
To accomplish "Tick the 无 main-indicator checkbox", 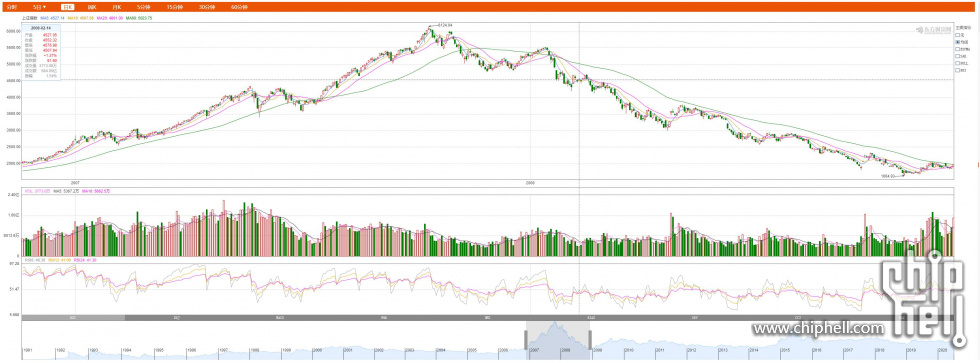I will tap(958, 35).
